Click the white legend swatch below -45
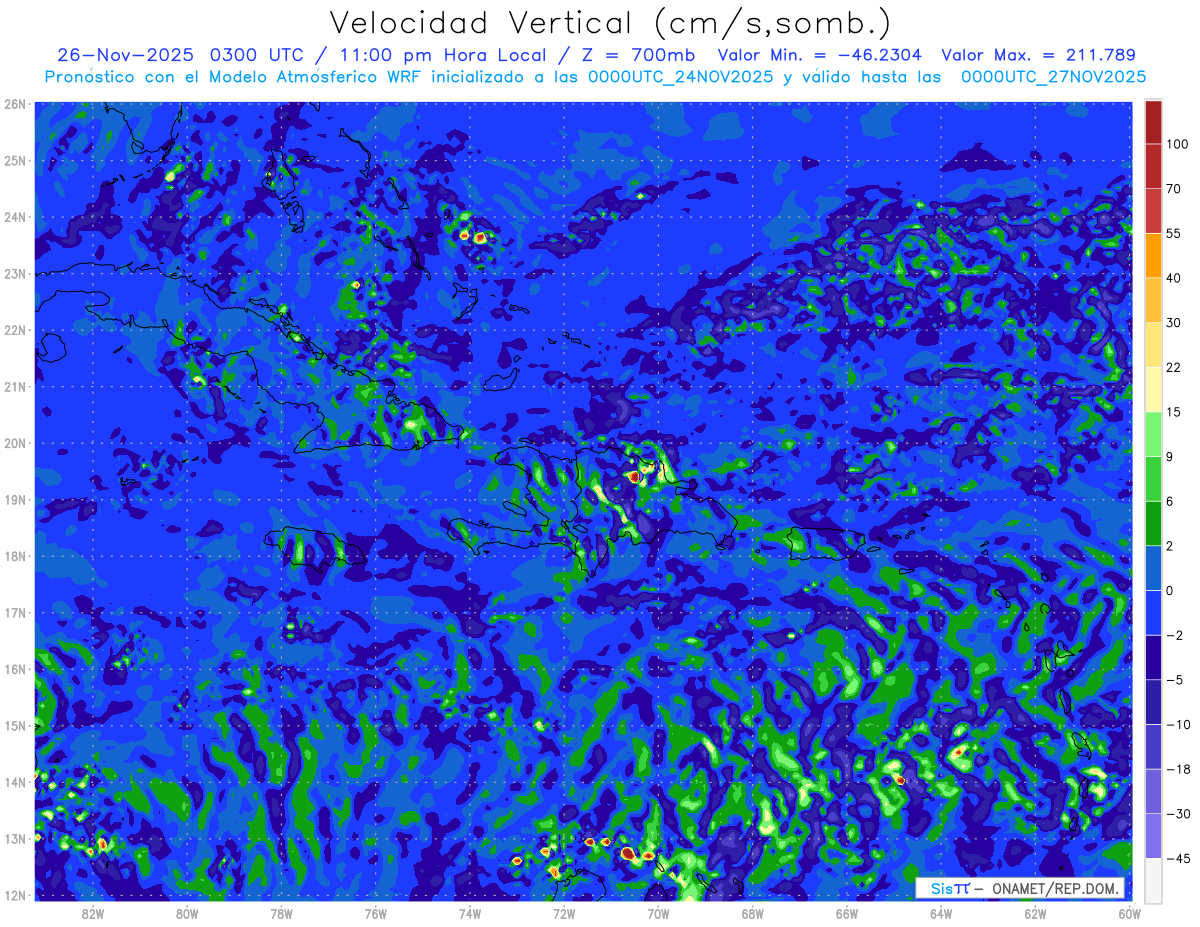The height and width of the screenshot is (927, 1200). (x=1153, y=880)
